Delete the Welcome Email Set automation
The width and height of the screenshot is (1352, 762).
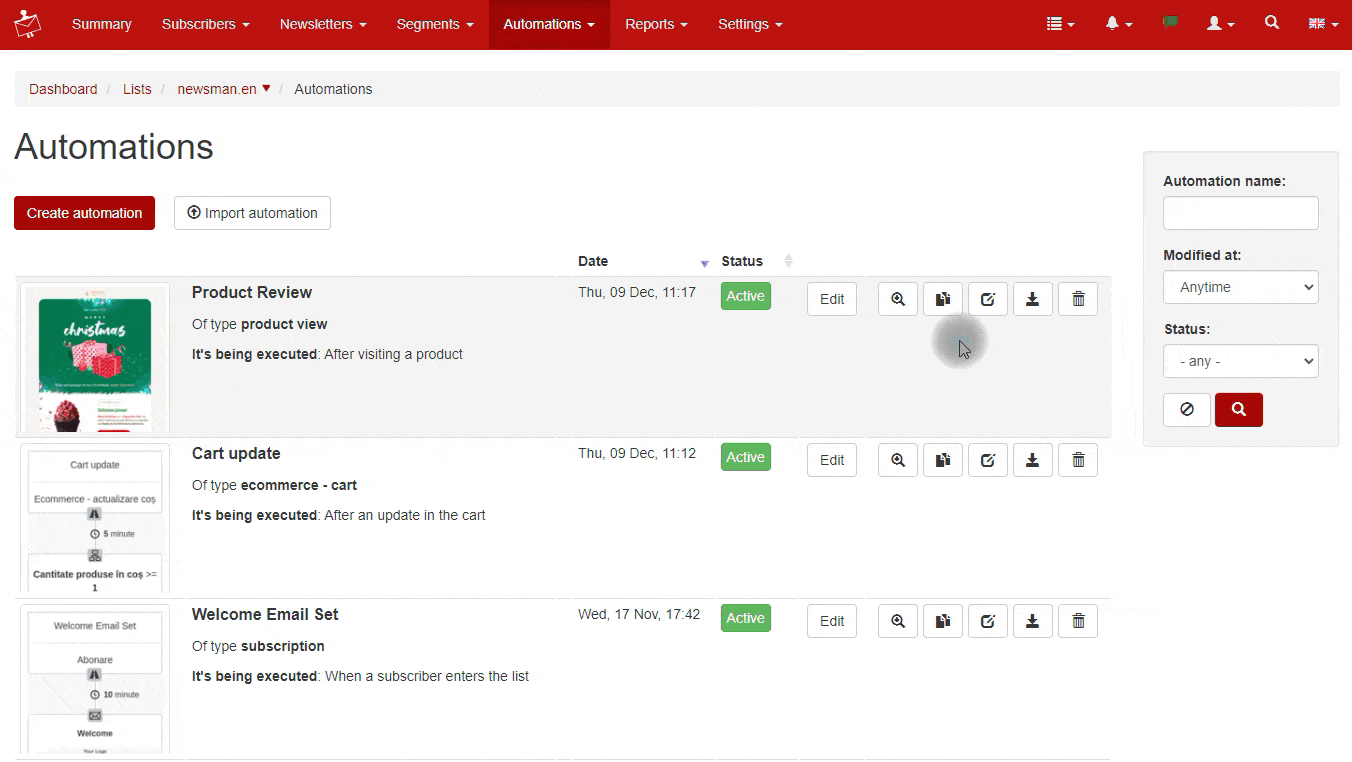1078,621
